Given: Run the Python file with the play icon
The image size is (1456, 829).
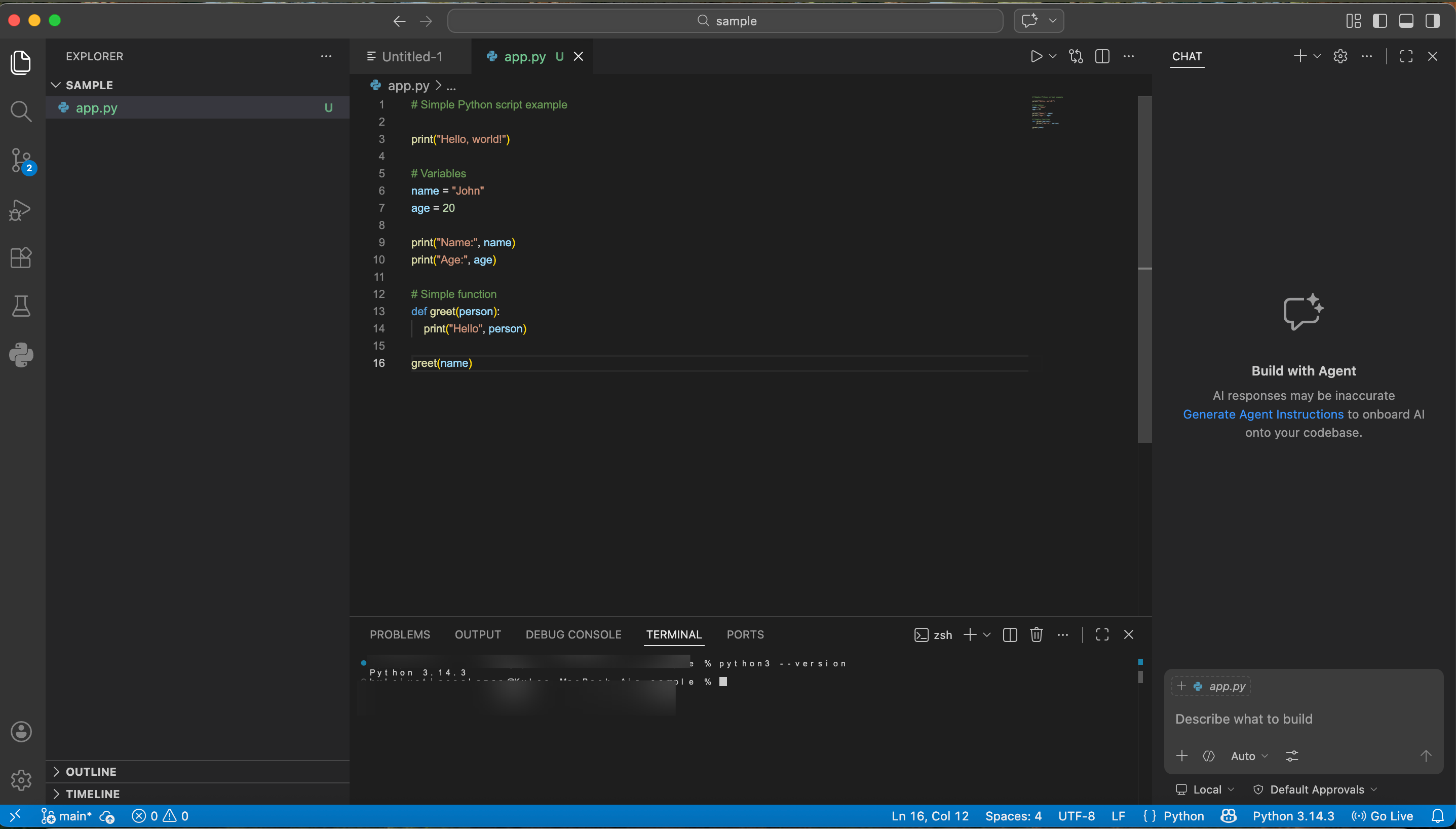Looking at the screenshot, I should point(1036,56).
